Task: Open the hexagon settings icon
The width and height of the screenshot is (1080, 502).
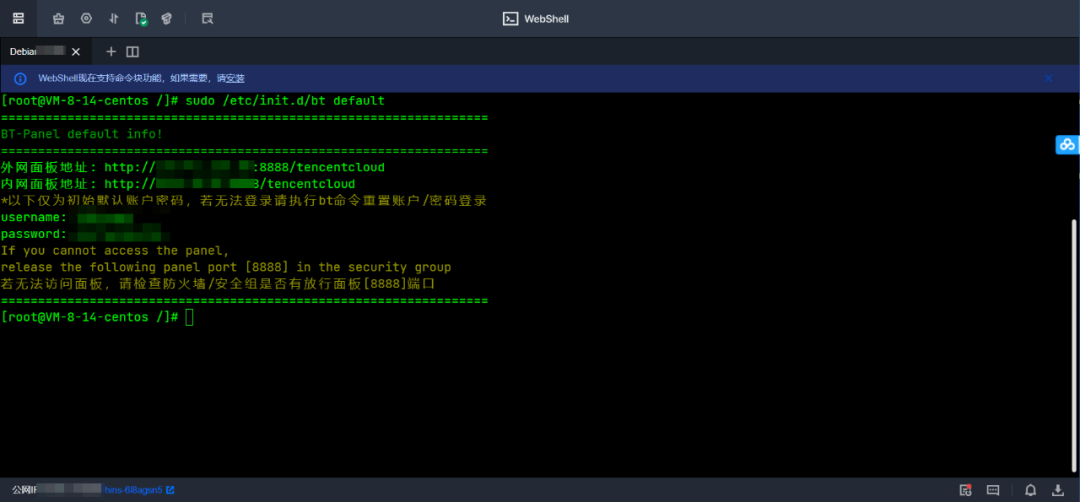Action: tap(86, 19)
